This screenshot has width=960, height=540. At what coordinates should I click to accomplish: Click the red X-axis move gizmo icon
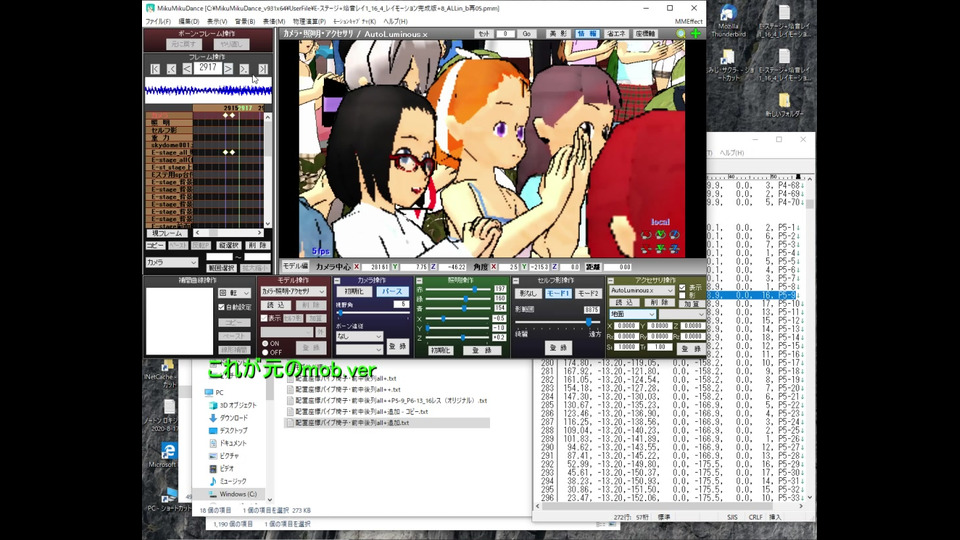coord(646,249)
